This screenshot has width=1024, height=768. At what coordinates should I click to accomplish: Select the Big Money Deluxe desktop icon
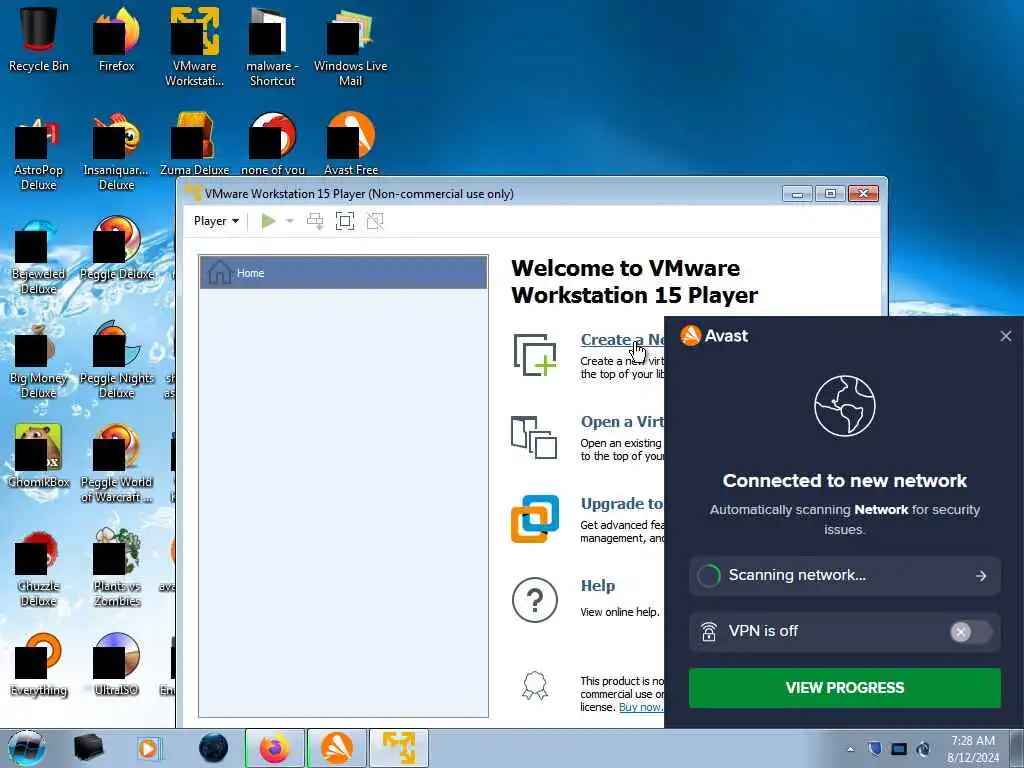[39, 360]
